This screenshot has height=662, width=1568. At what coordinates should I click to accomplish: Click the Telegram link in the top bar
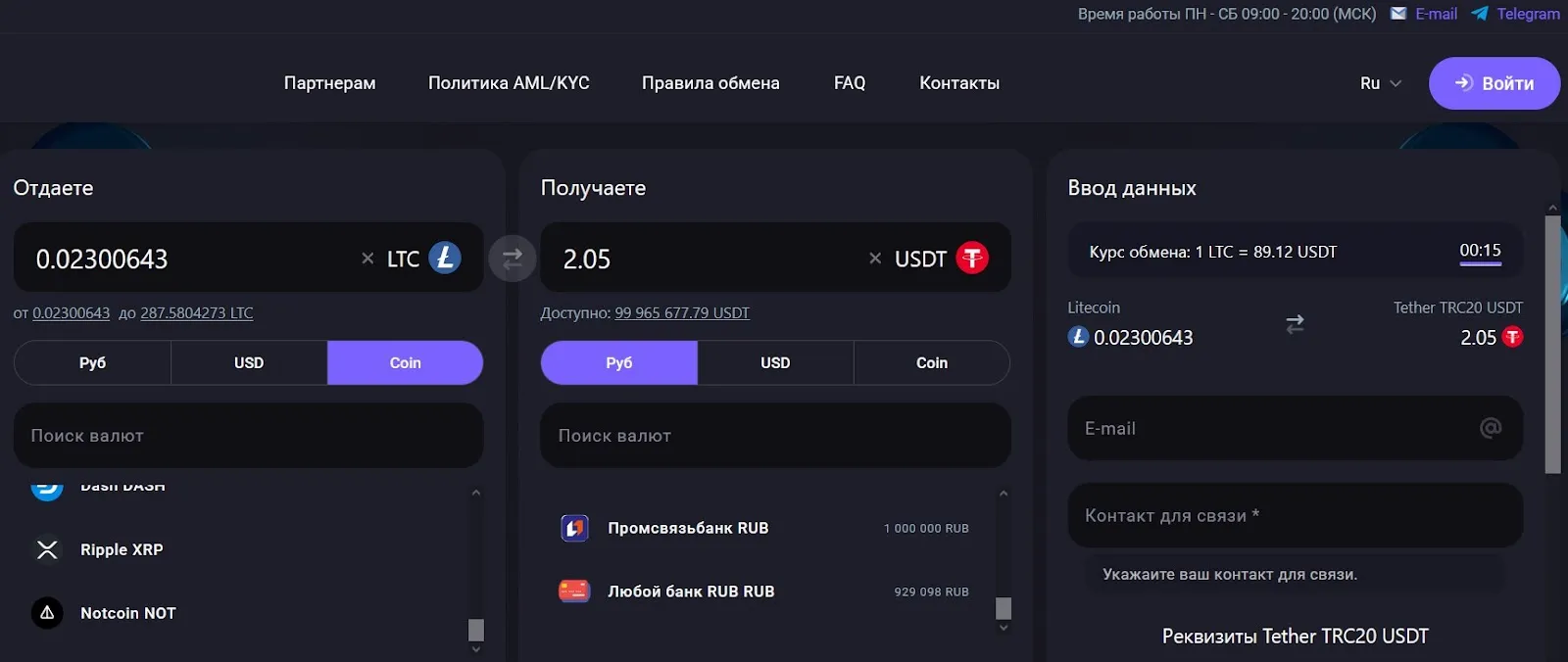[1528, 14]
